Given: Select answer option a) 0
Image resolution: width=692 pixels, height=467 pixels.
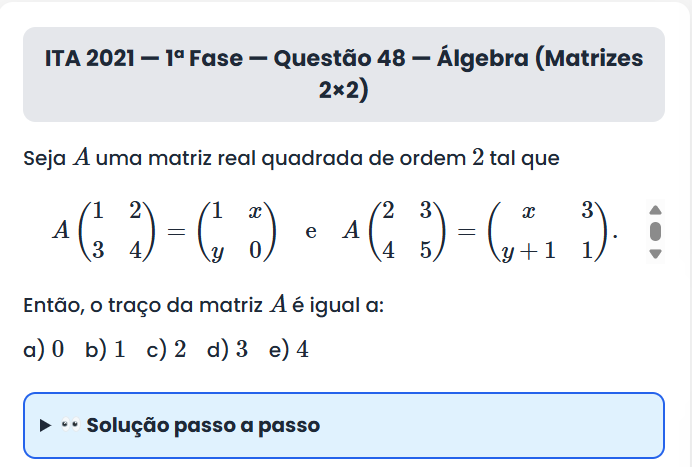Looking at the screenshot, I should click(44, 350).
